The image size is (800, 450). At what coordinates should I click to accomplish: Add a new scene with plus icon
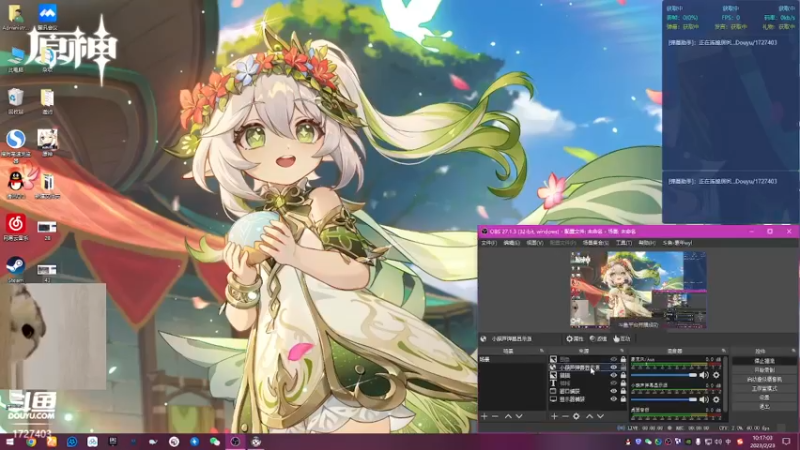click(x=484, y=416)
